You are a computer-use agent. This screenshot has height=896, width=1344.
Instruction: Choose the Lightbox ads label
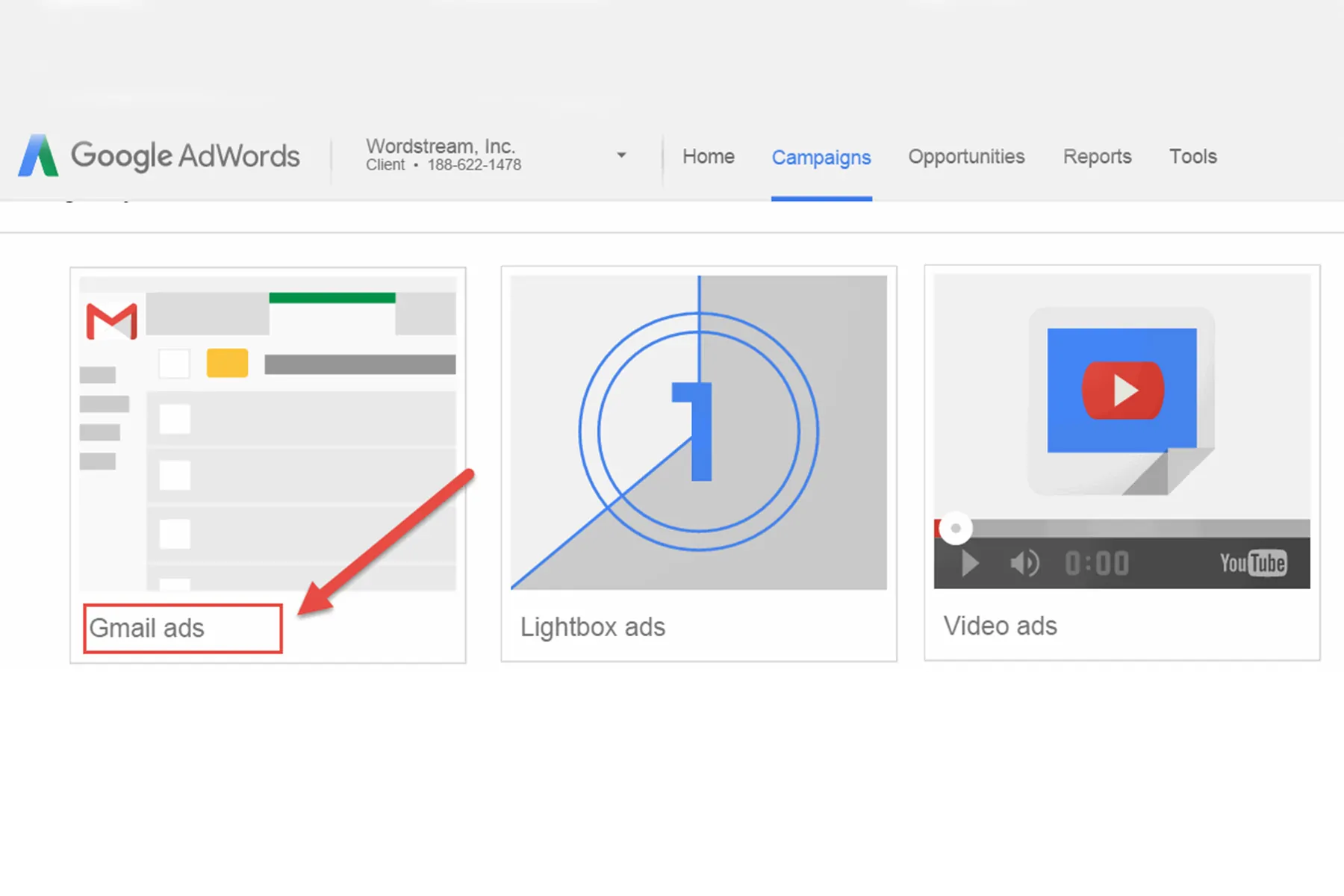click(592, 627)
